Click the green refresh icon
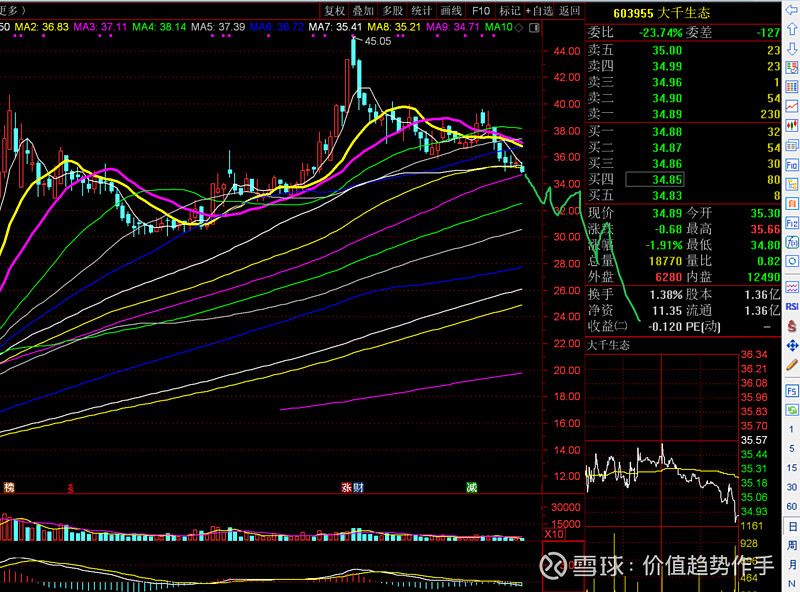This screenshot has height=592, width=800. (792, 410)
